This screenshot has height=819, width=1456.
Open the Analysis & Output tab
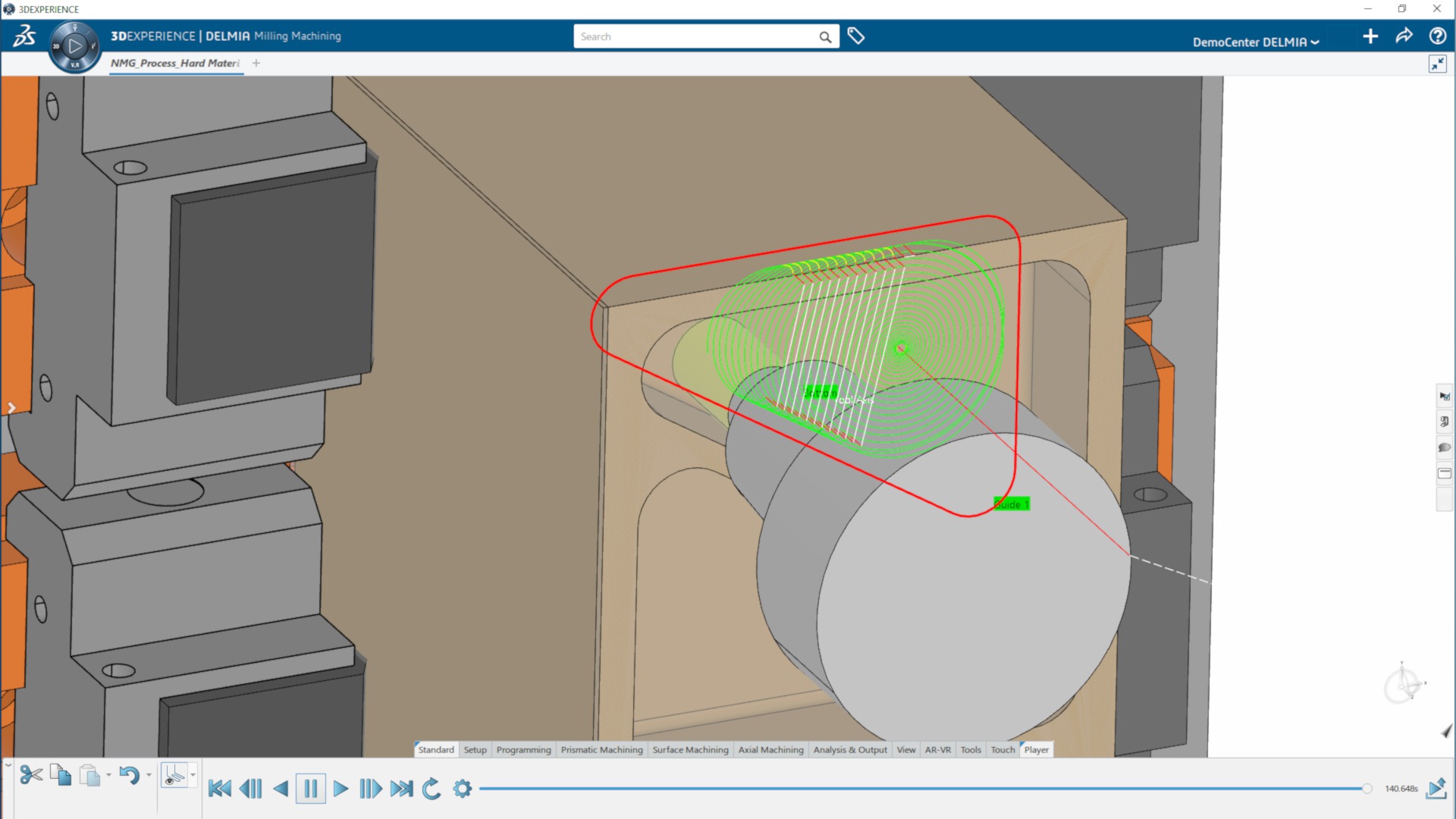click(x=850, y=749)
